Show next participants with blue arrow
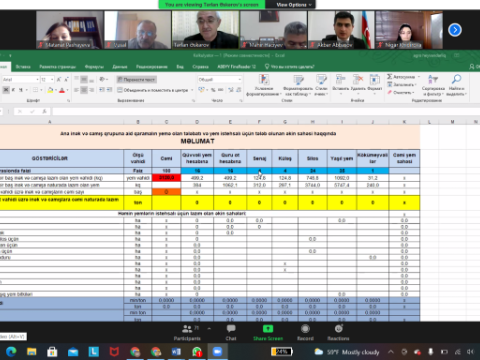Screen dimensions: 480x360 point(455,30)
